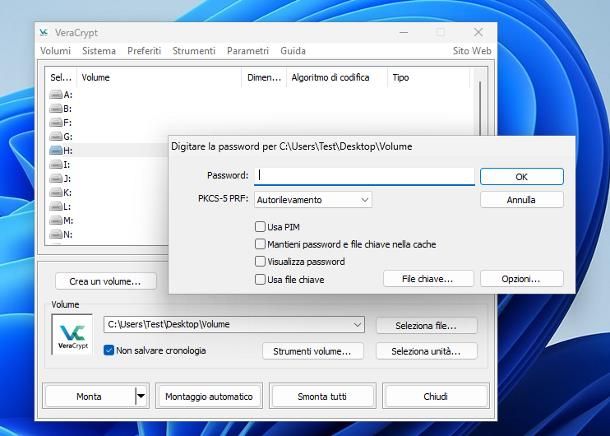
Task: Open the Volumi menu
Action: tap(55, 51)
